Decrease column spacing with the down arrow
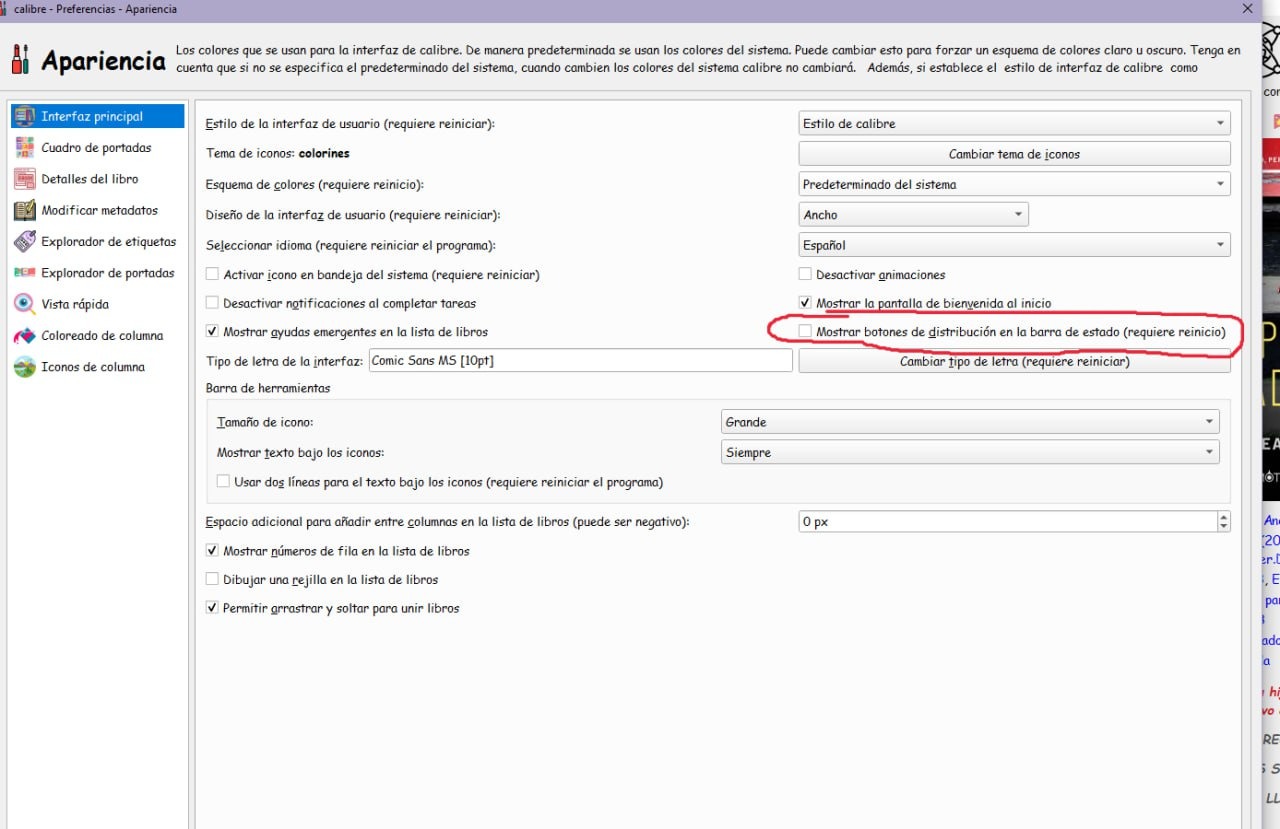This screenshot has height=829, width=1280. 1224,527
